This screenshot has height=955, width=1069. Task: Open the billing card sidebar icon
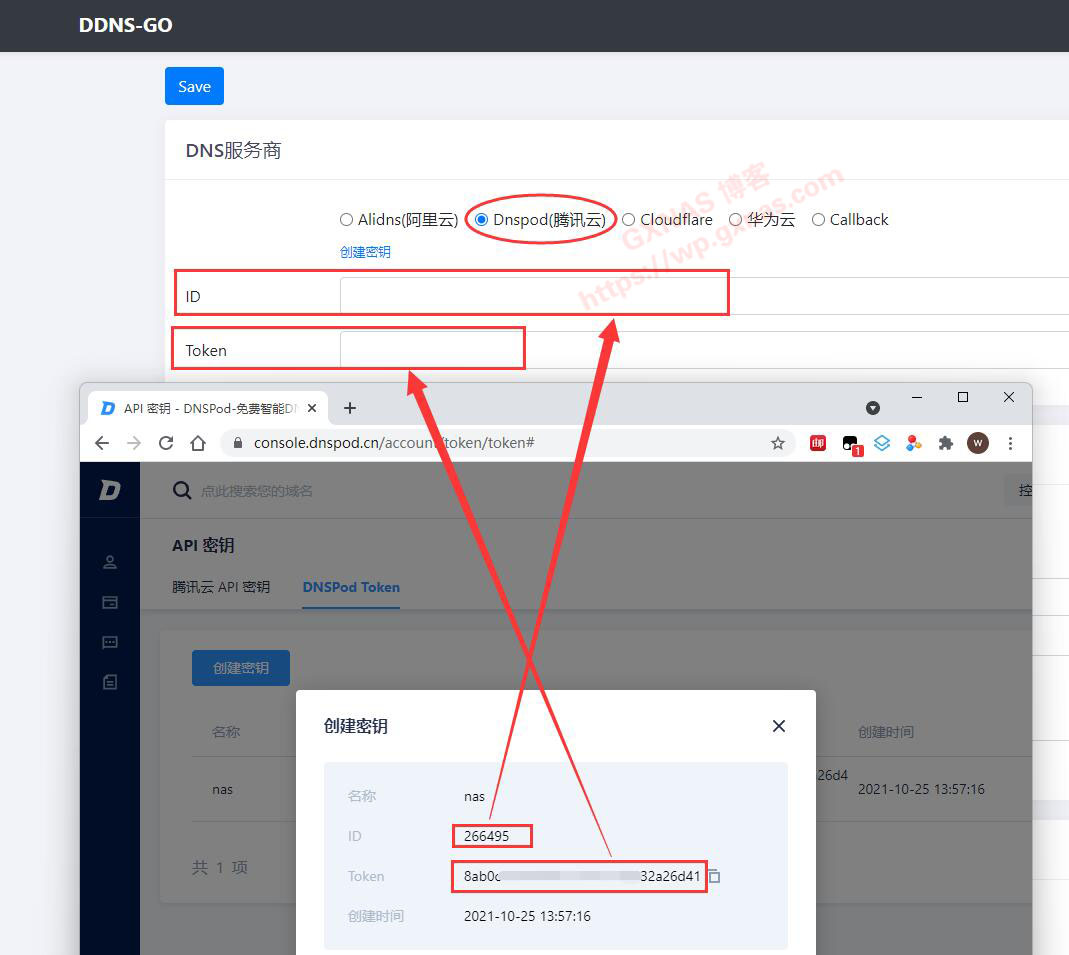[110, 602]
